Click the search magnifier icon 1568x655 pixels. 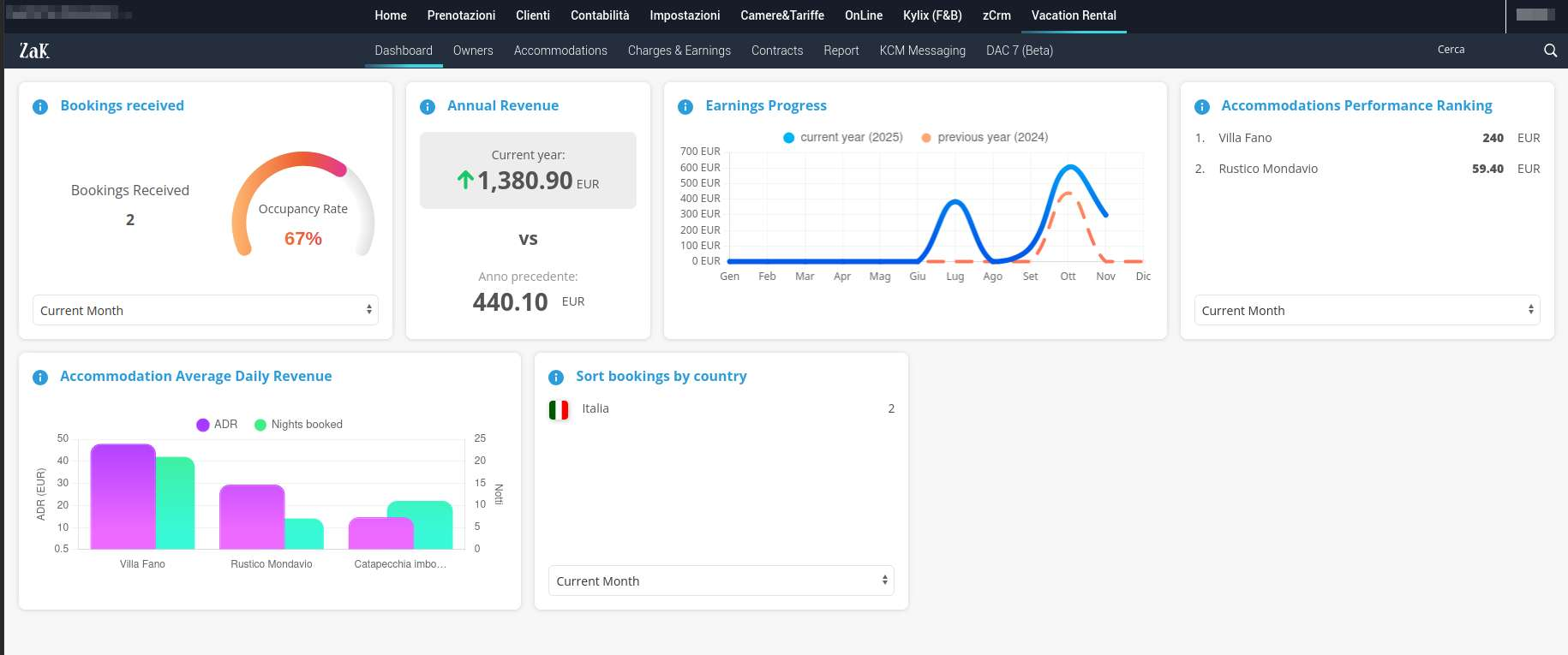tap(1550, 51)
